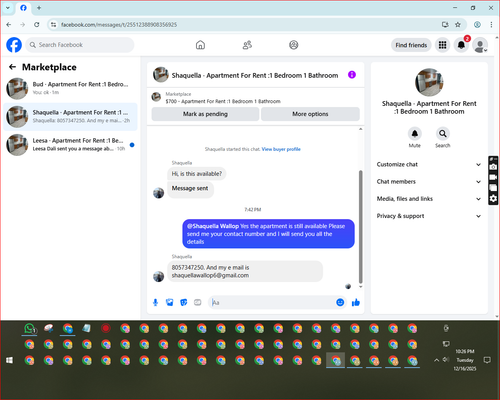Click the "Hi, is this available?" message
This screenshot has height=400, width=500.
pos(197,174)
